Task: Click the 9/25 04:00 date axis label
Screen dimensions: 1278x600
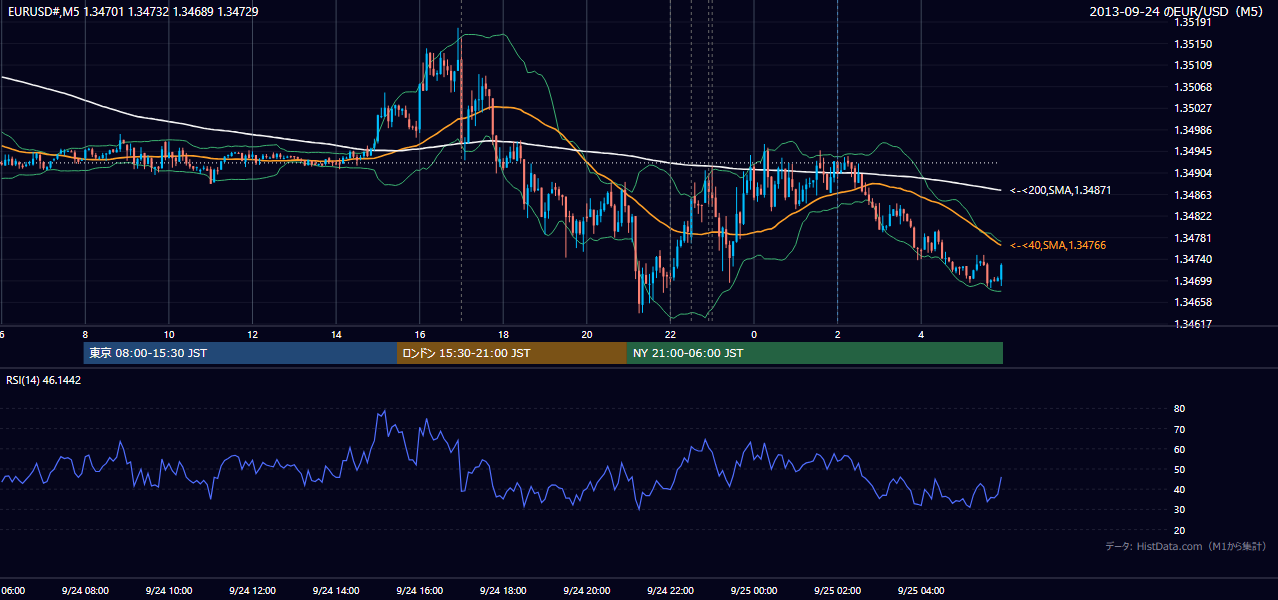Action: point(921,591)
